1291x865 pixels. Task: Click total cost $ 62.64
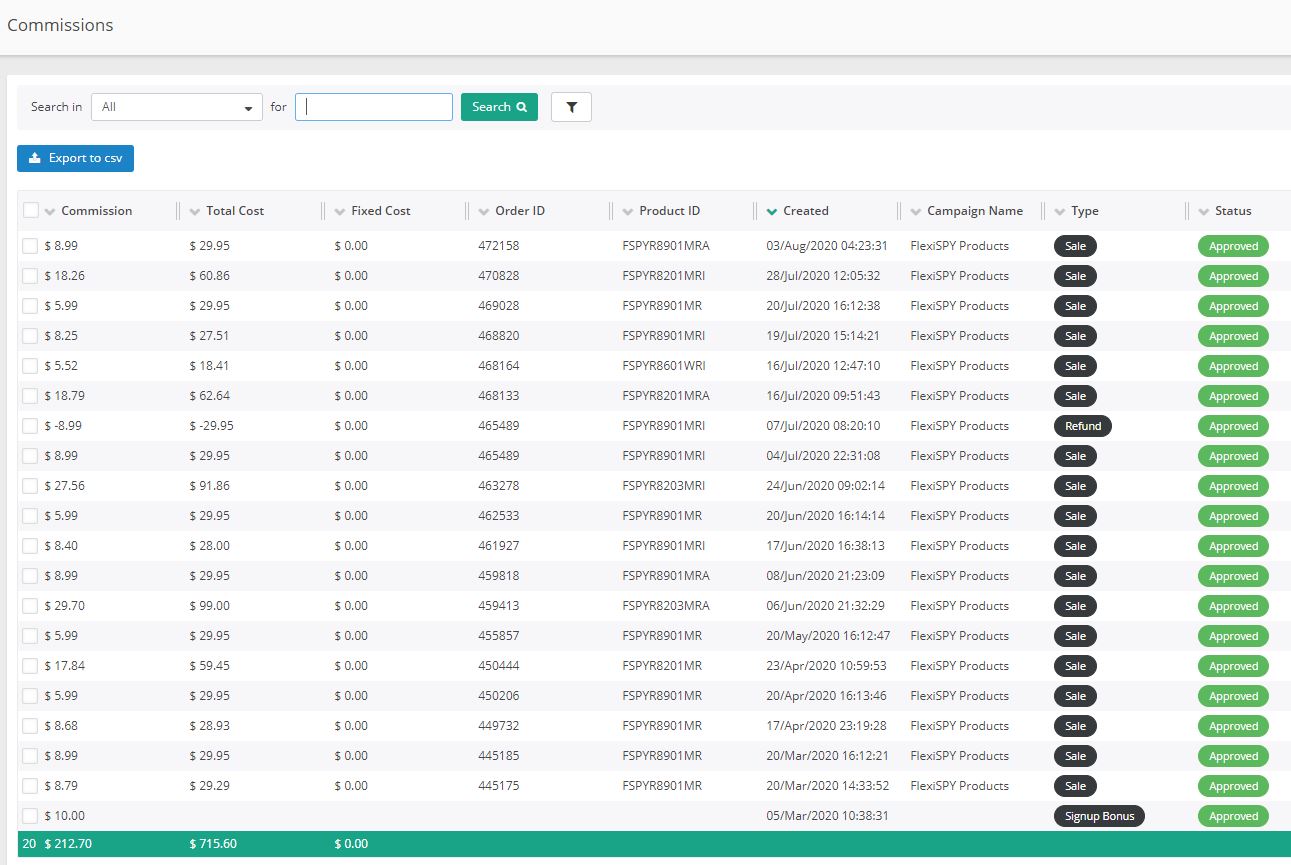(209, 396)
